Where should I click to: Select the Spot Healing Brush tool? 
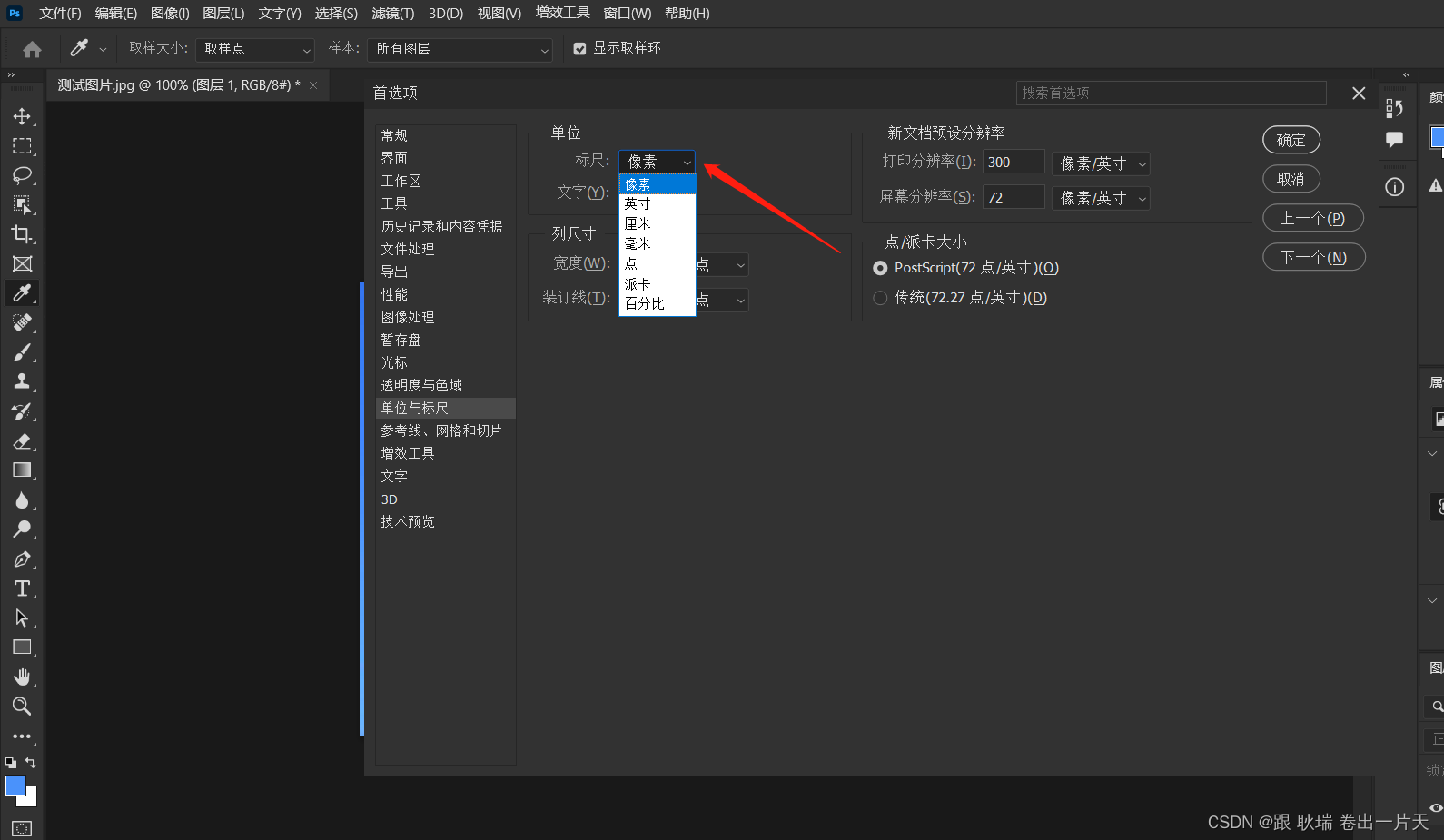pyautogui.click(x=22, y=322)
